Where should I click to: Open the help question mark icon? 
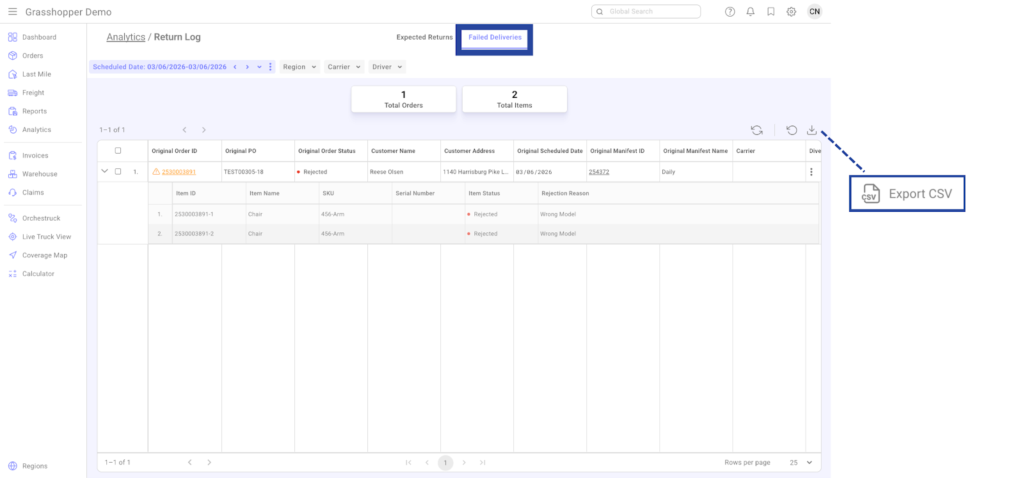730,12
